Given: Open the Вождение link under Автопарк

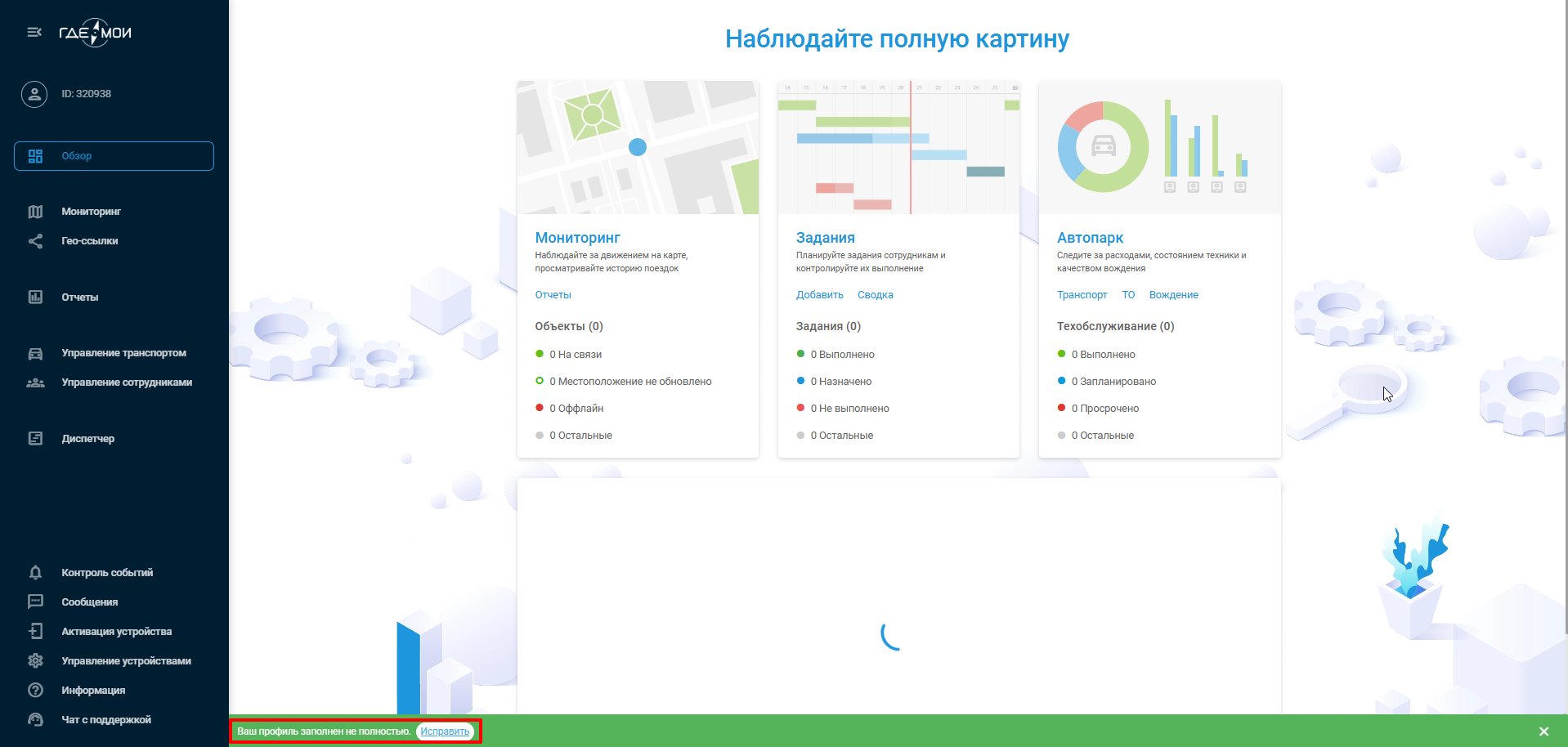Looking at the screenshot, I should point(1173,295).
